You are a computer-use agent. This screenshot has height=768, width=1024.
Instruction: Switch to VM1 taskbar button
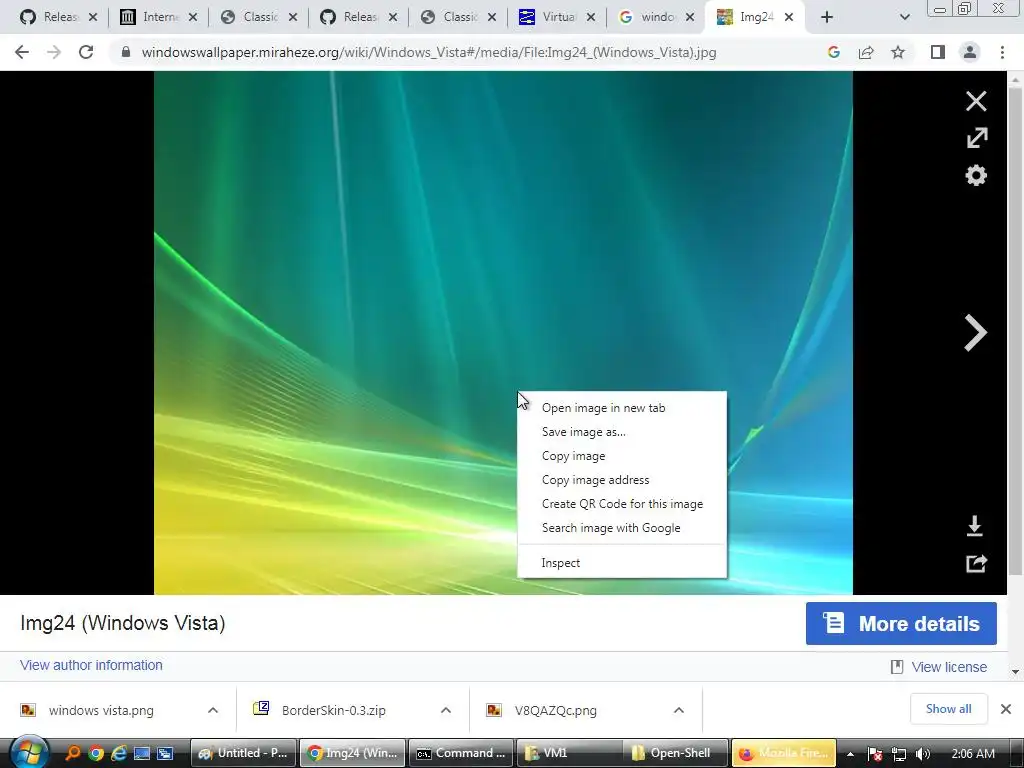pos(568,753)
